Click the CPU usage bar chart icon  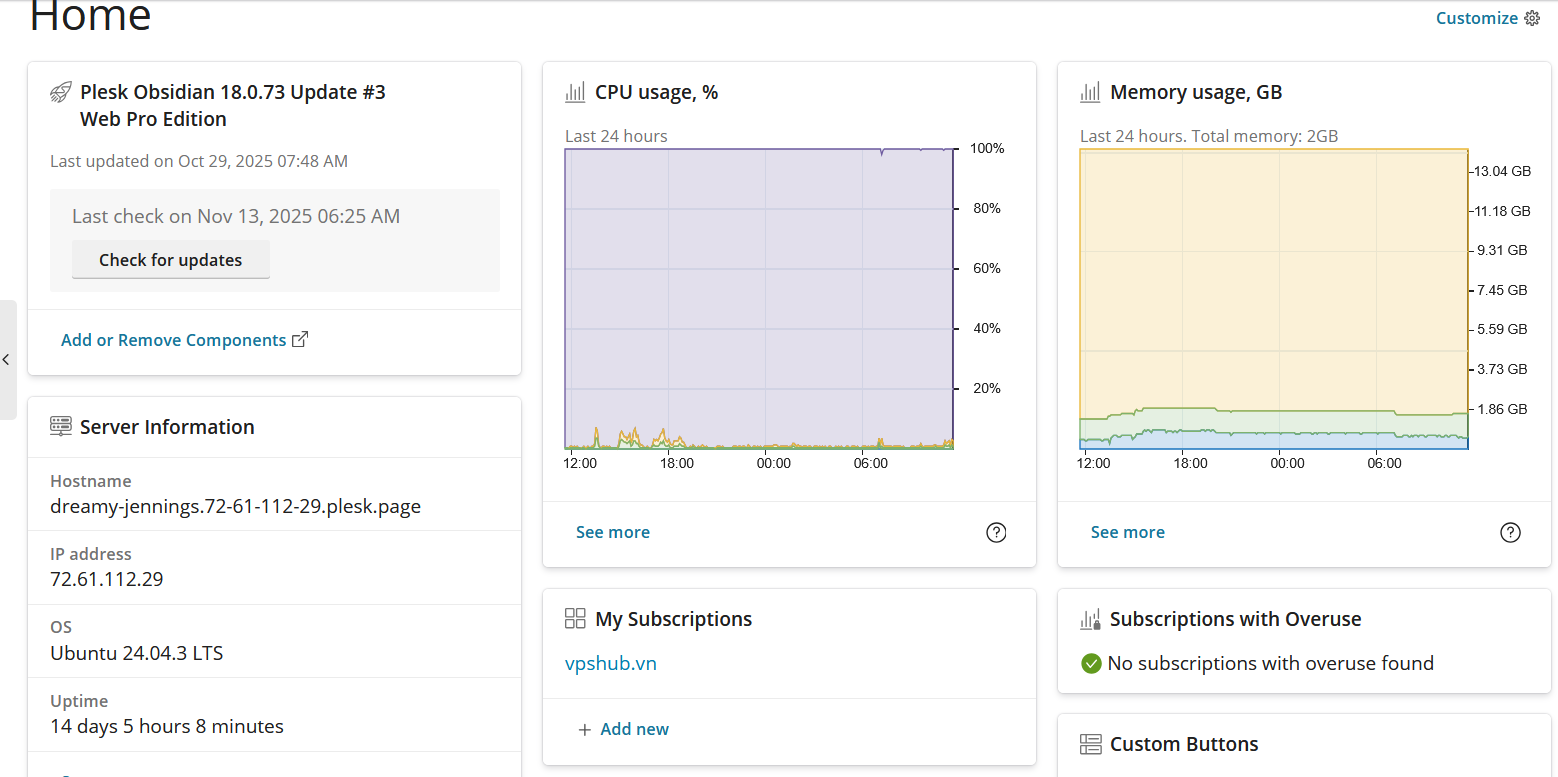tap(575, 93)
